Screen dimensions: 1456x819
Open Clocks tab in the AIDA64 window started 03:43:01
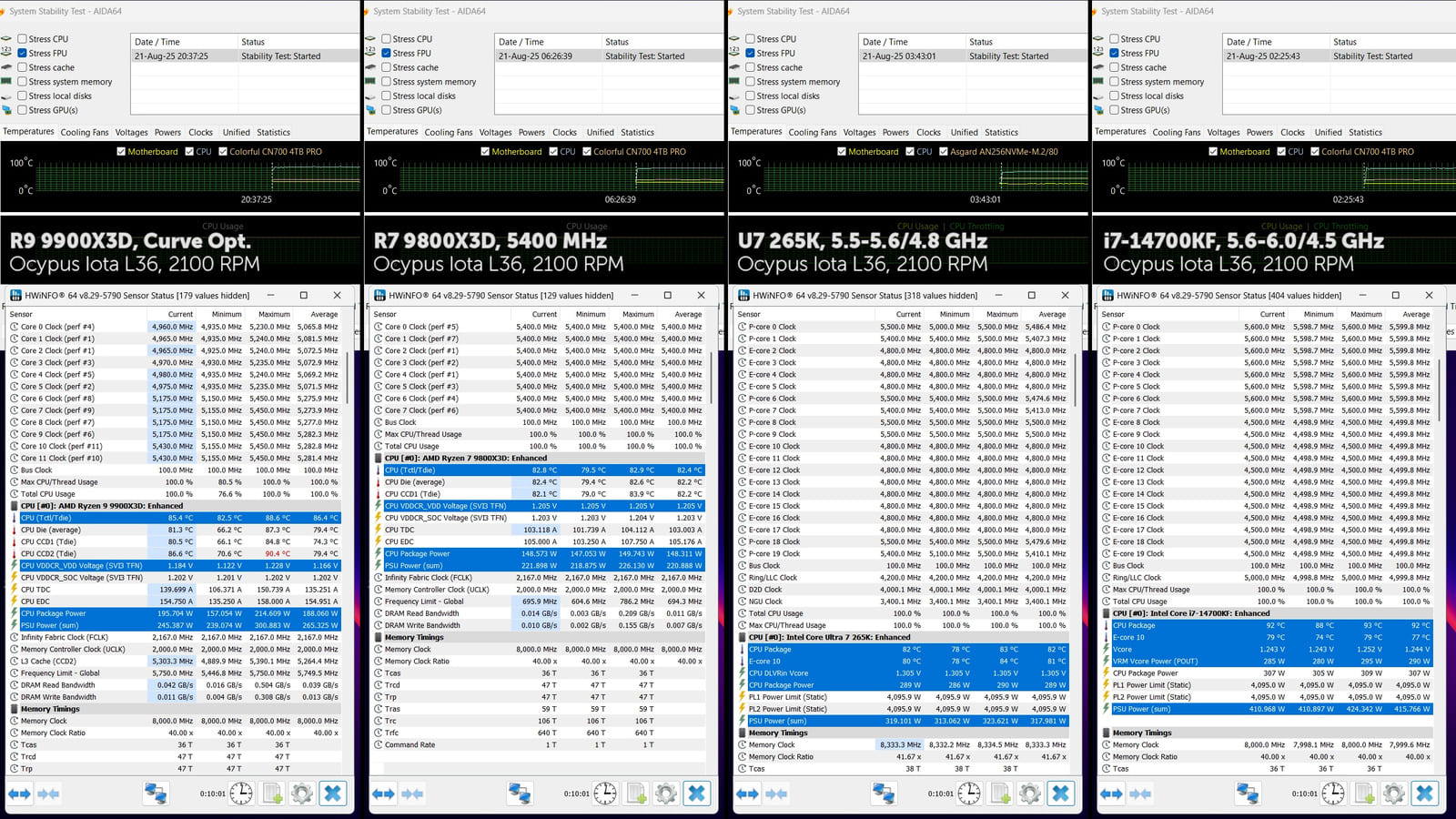[x=928, y=132]
